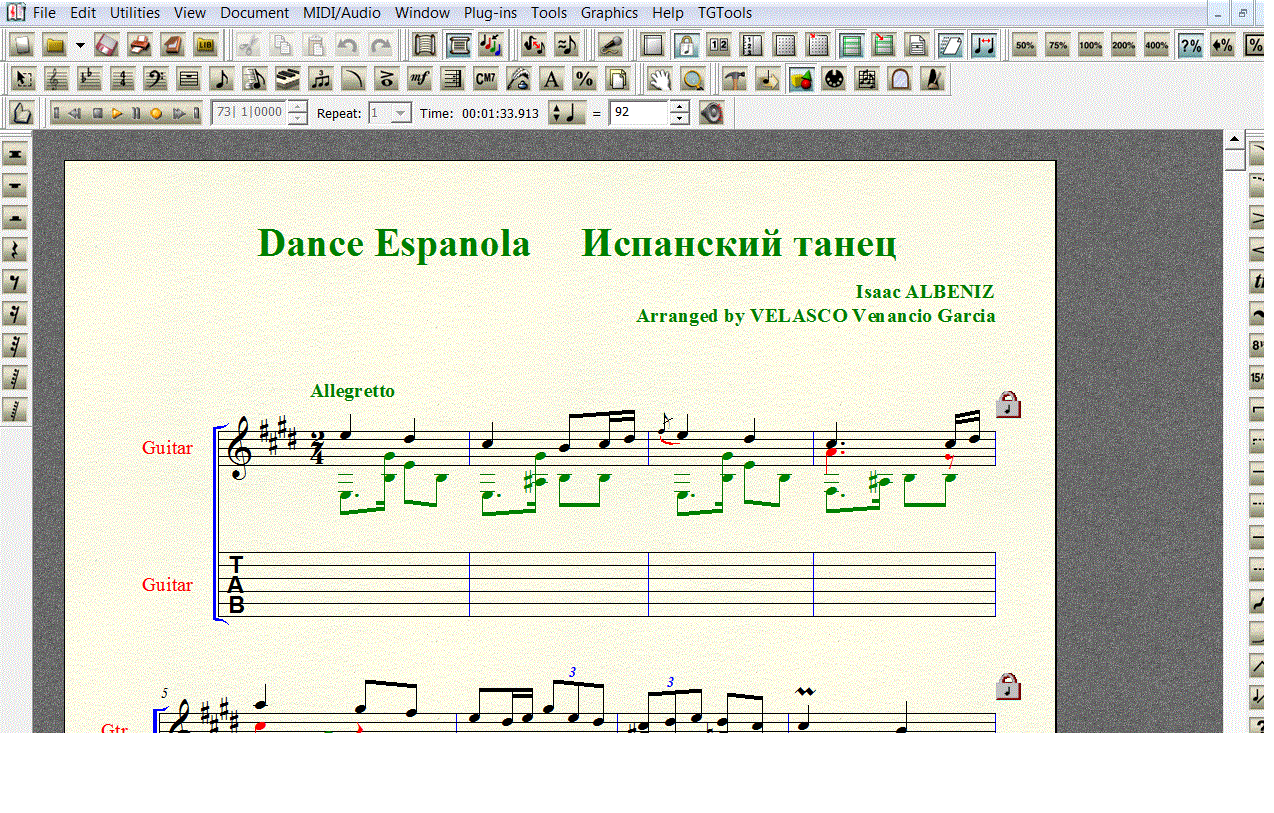
Task: Toggle the lock on the first system
Action: tap(1009, 404)
